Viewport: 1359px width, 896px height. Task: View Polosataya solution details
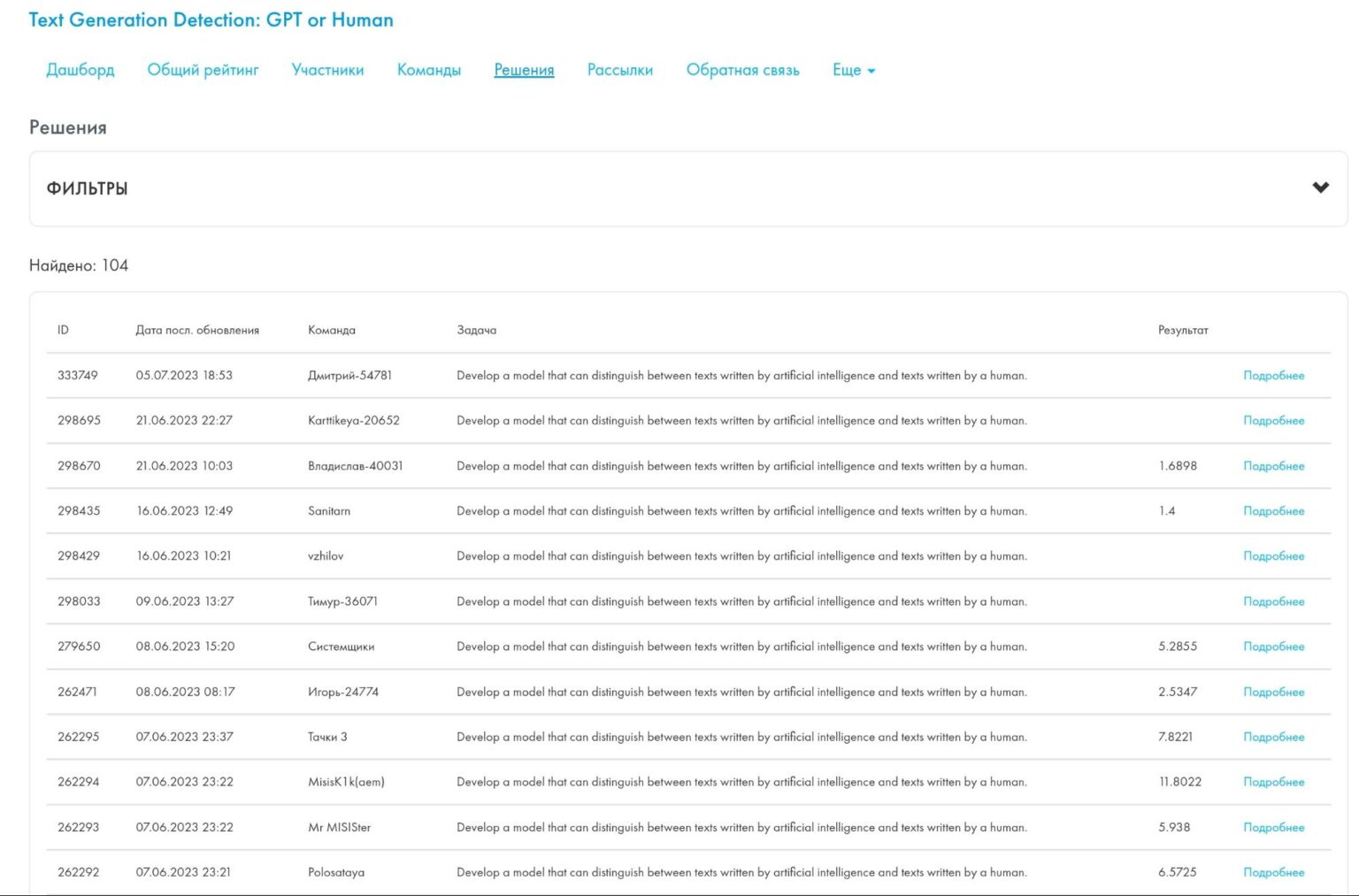coord(1273,872)
